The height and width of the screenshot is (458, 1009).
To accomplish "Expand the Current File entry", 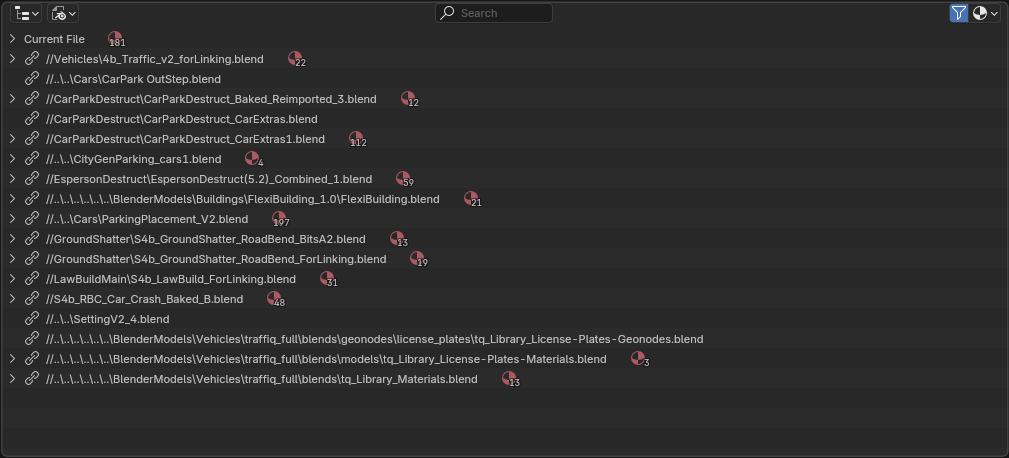I will click(12, 39).
